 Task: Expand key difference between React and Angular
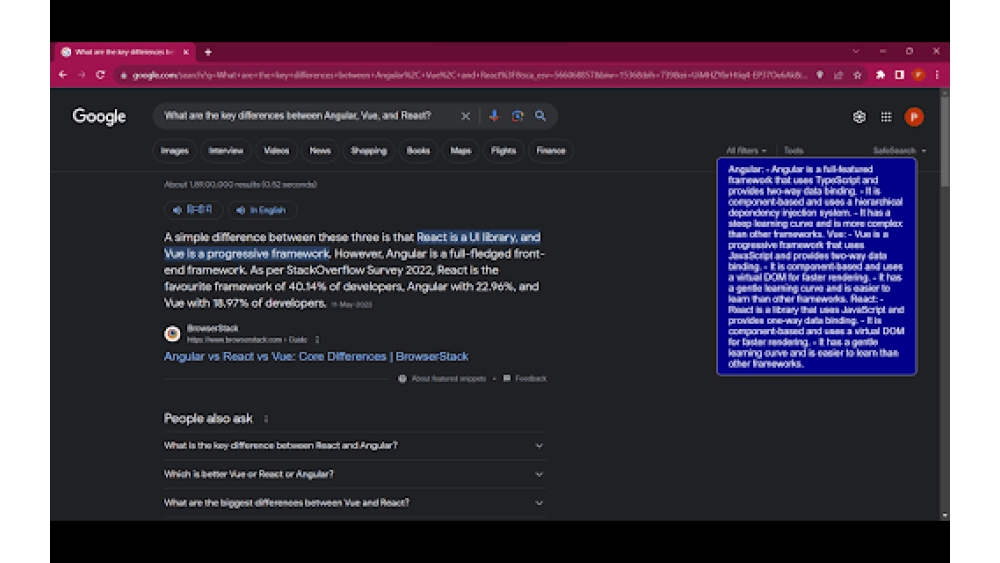coord(355,446)
